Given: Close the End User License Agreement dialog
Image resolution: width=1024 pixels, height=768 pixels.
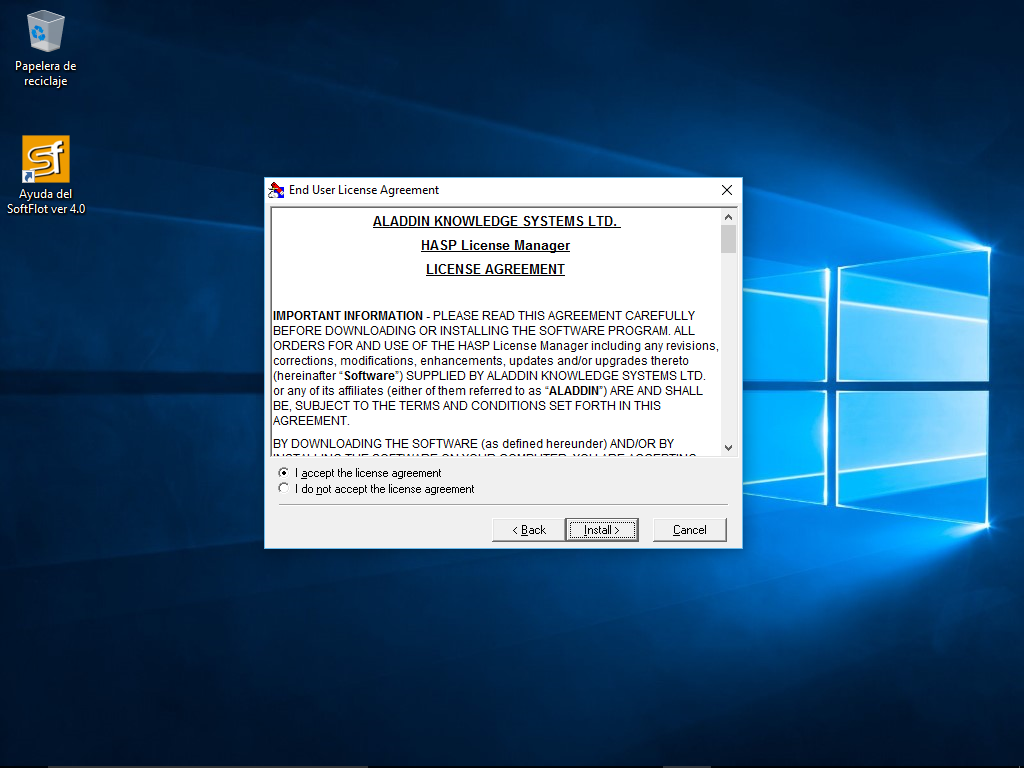Looking at the screenshot, I should [x=727, y=190].
